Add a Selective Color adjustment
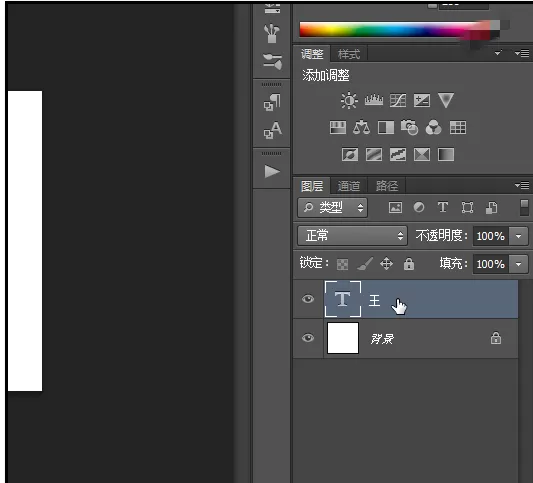This screenshot has width=533, height=483. [422, 155]
